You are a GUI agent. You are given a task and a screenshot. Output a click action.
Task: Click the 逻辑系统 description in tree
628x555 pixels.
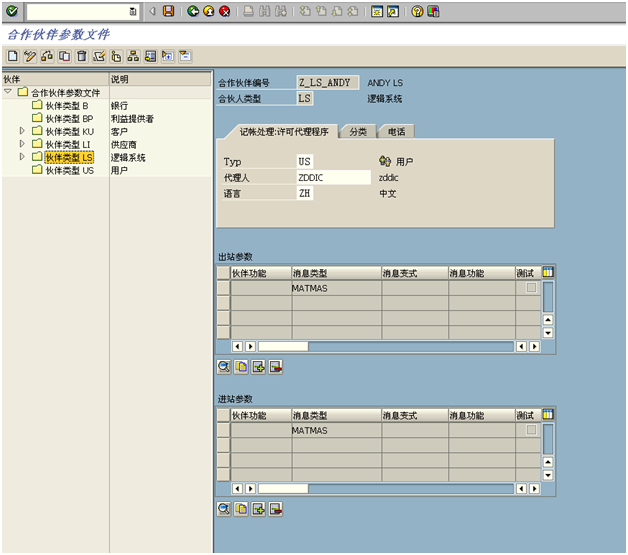click(x=128, y=157)
